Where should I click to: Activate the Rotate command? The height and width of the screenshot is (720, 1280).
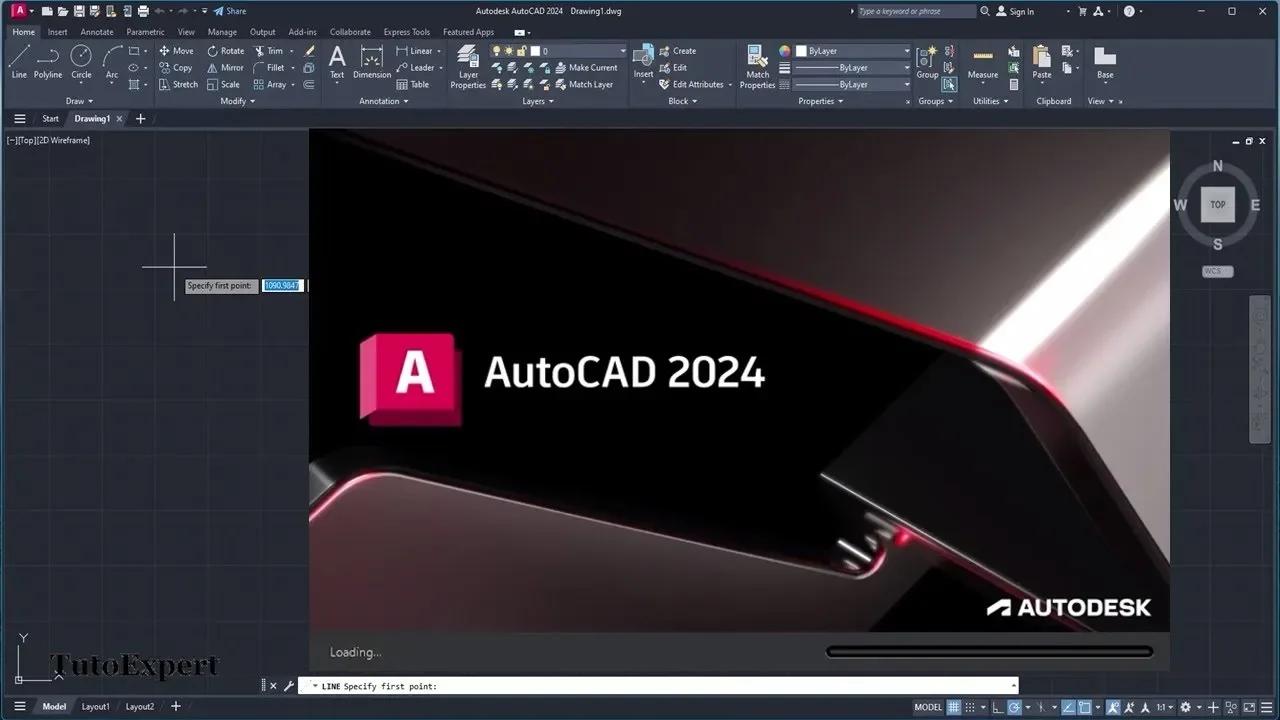point(225,51)
